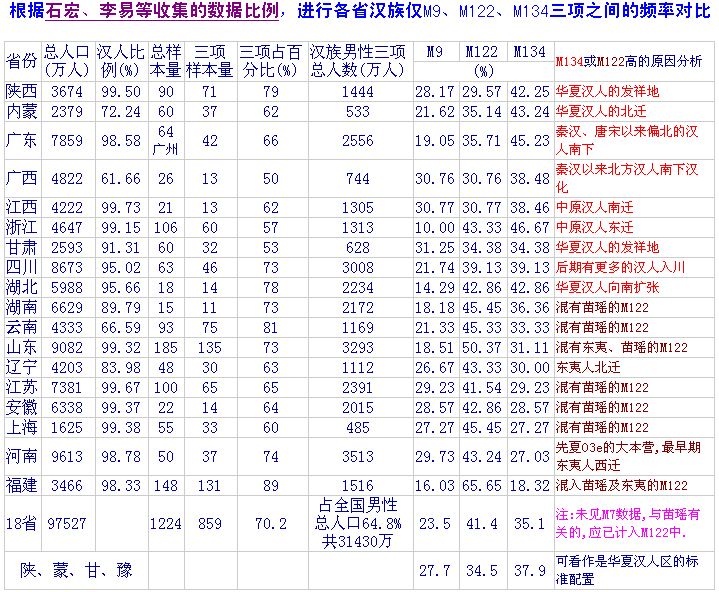Select total population value 97527
719x592 pixels.
point(67,524)
